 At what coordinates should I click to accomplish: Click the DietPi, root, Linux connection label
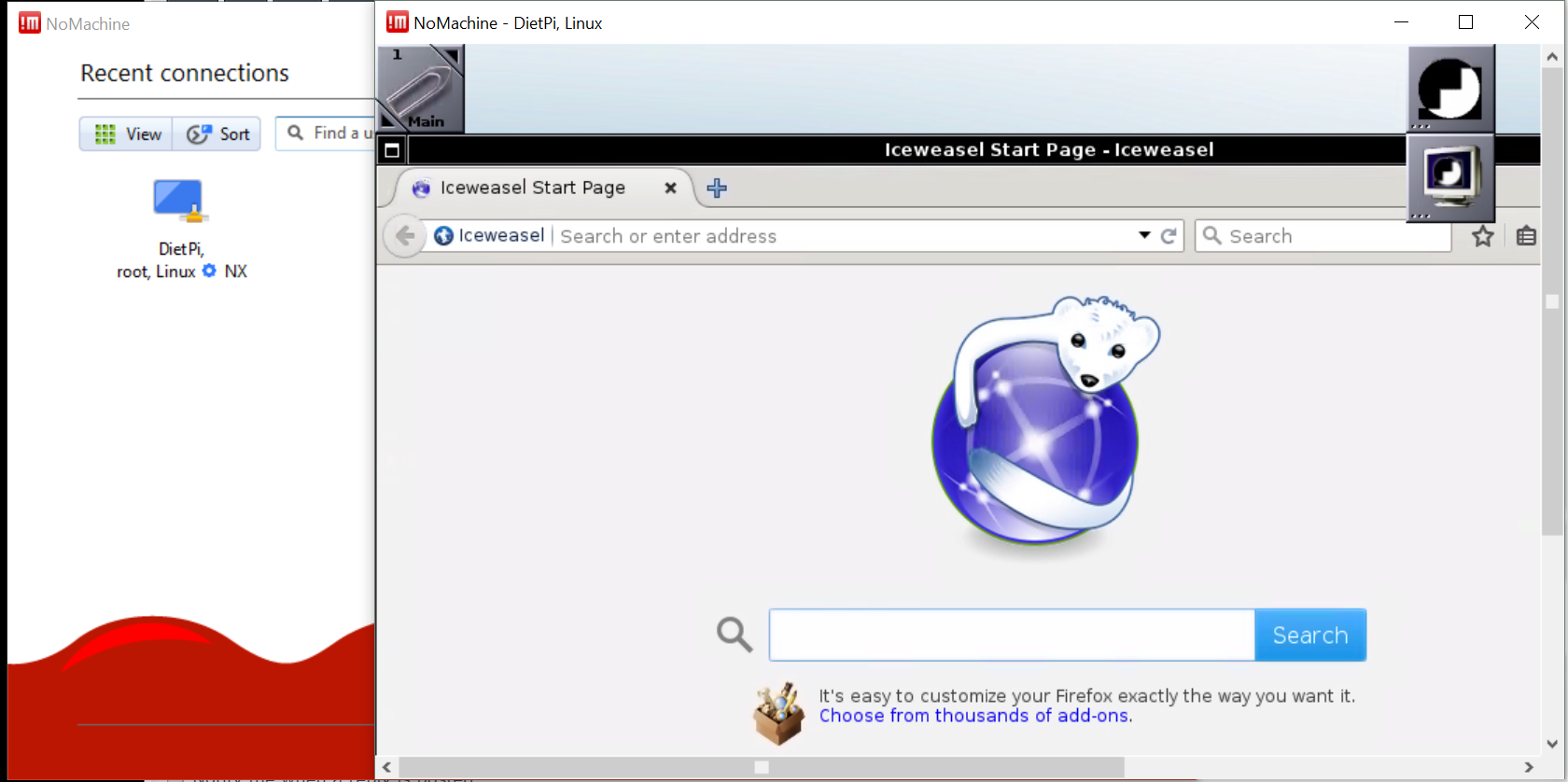tap(181, 260)
